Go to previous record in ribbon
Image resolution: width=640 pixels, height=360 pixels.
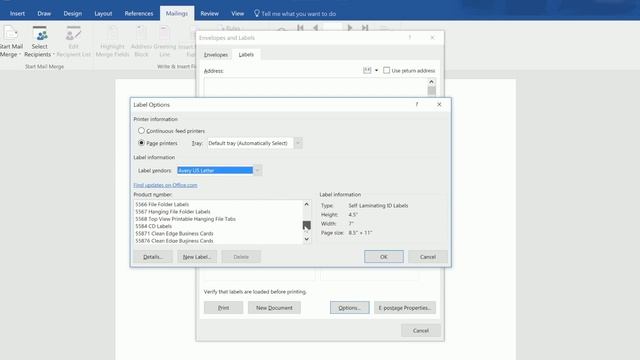(x=315, y=28)
